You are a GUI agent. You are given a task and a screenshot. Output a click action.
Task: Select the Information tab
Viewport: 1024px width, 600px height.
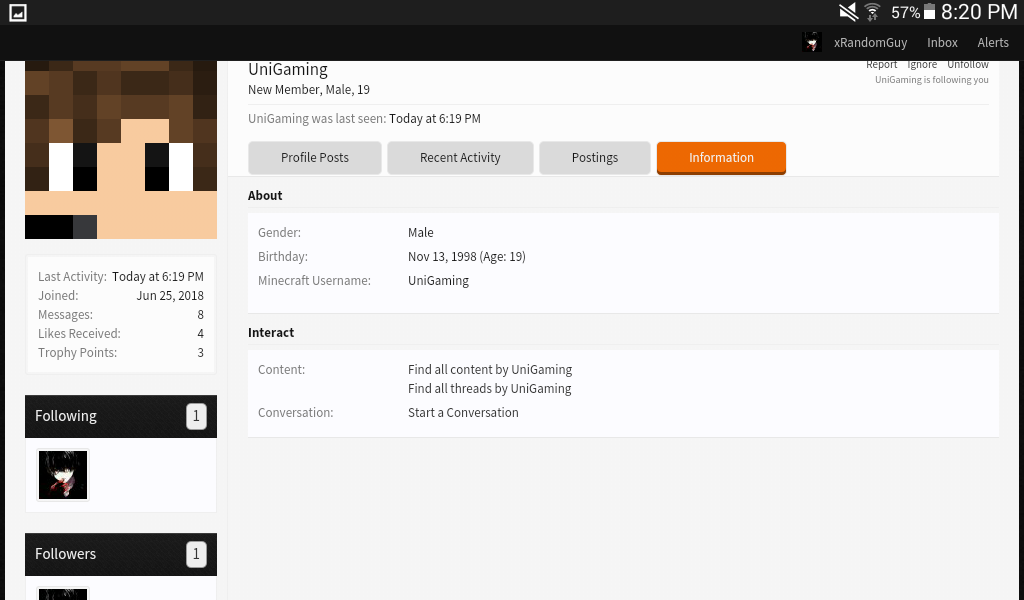(722, 158)
